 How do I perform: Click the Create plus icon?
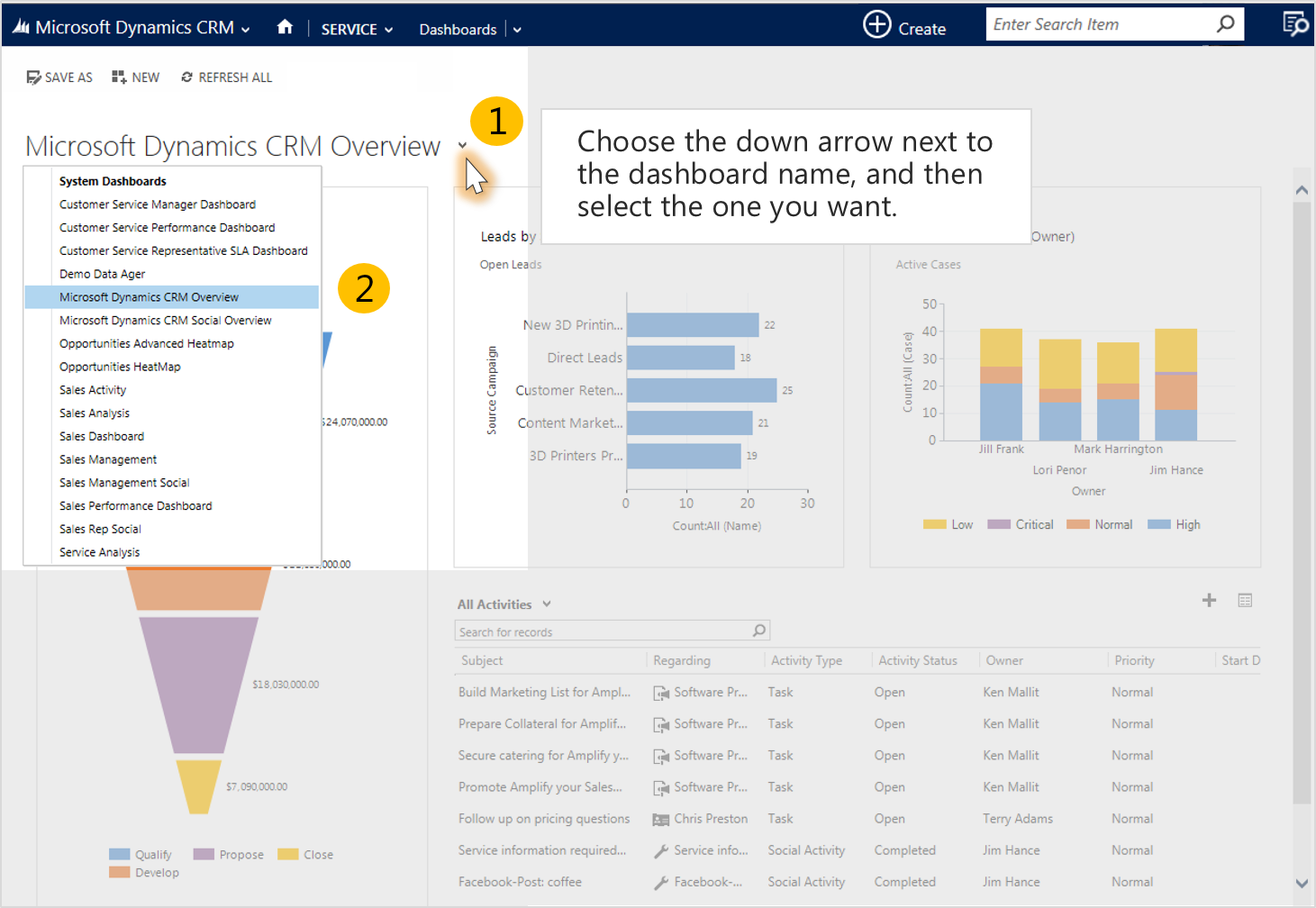(876, 24)
